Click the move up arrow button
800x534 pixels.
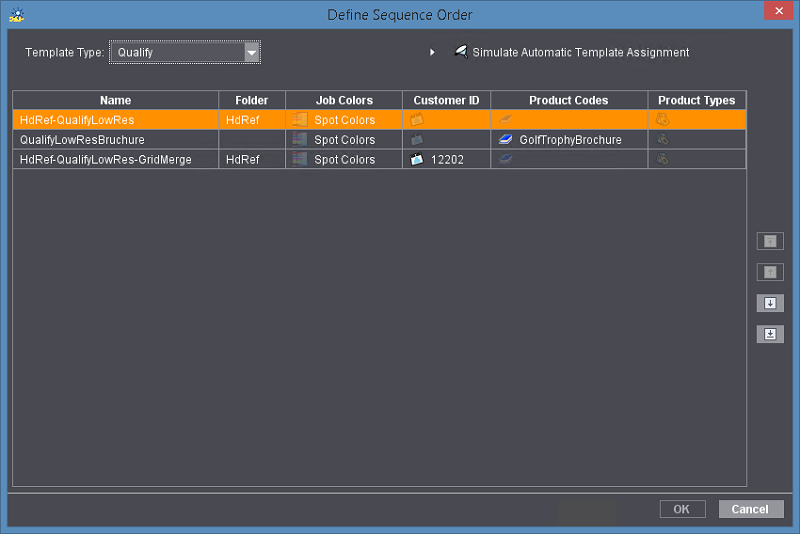[x=769, y=272]
